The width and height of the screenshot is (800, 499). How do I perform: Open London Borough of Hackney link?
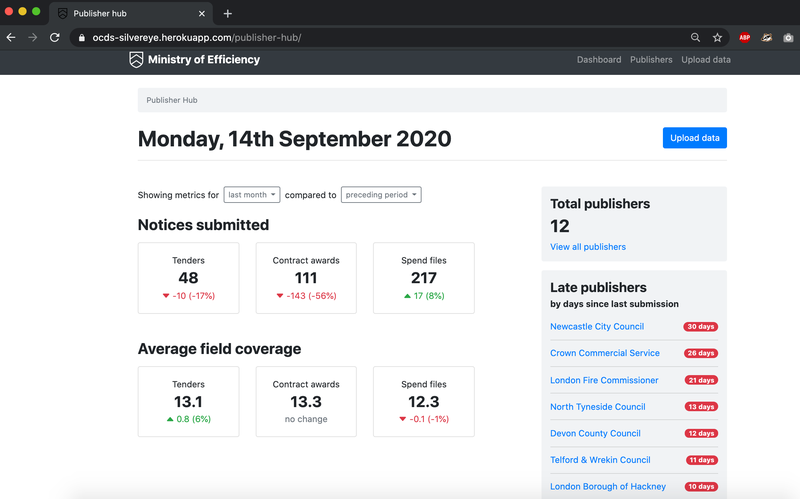(x=608, y=487)
